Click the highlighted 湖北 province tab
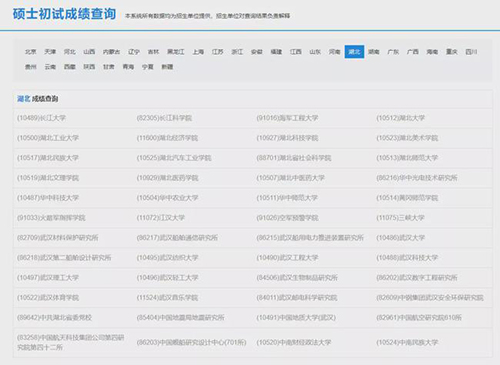This screenshot has height=365, width=500. (x=354, y=52)
